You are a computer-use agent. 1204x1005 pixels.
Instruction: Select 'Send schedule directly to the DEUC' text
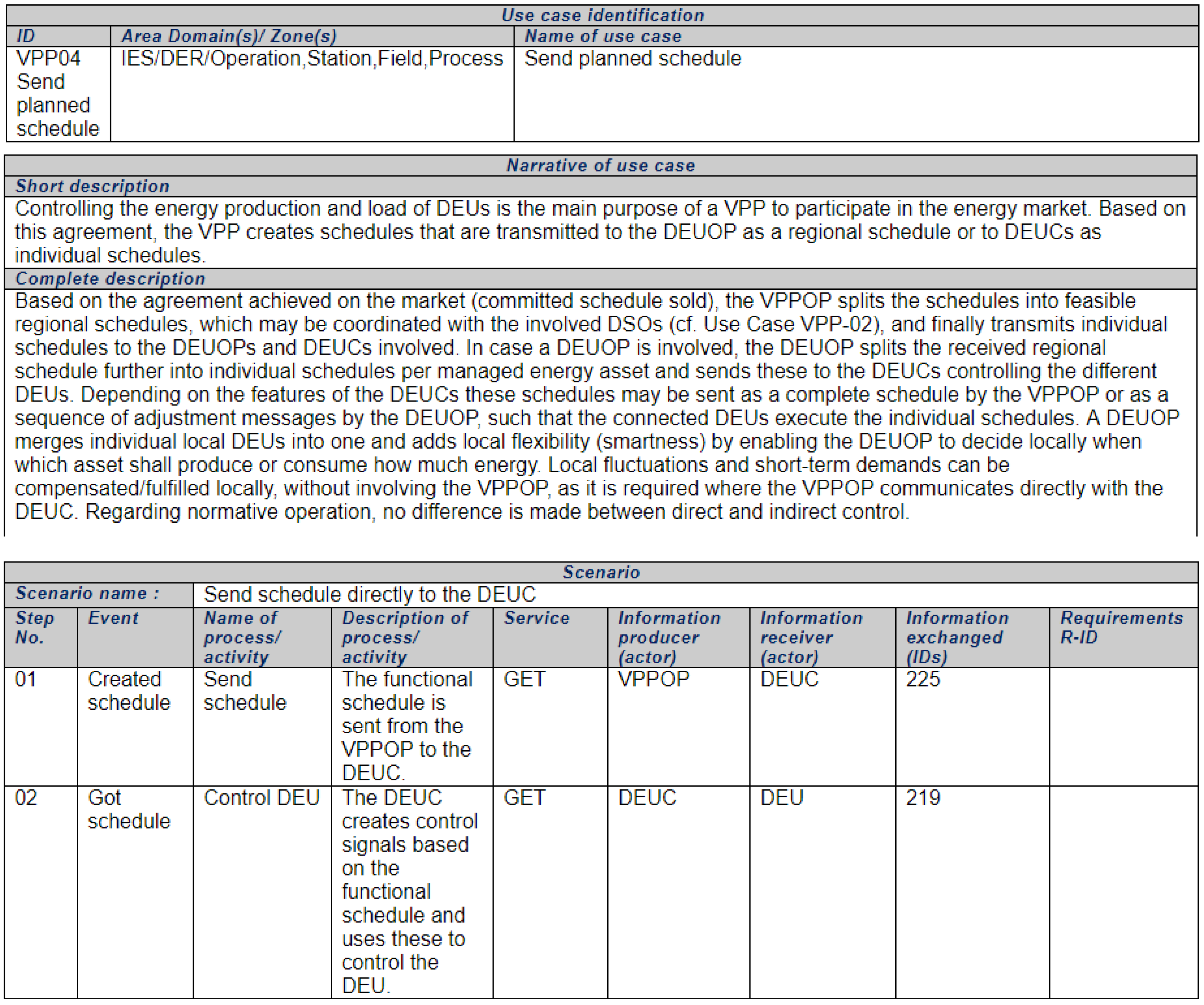(370, 594)
